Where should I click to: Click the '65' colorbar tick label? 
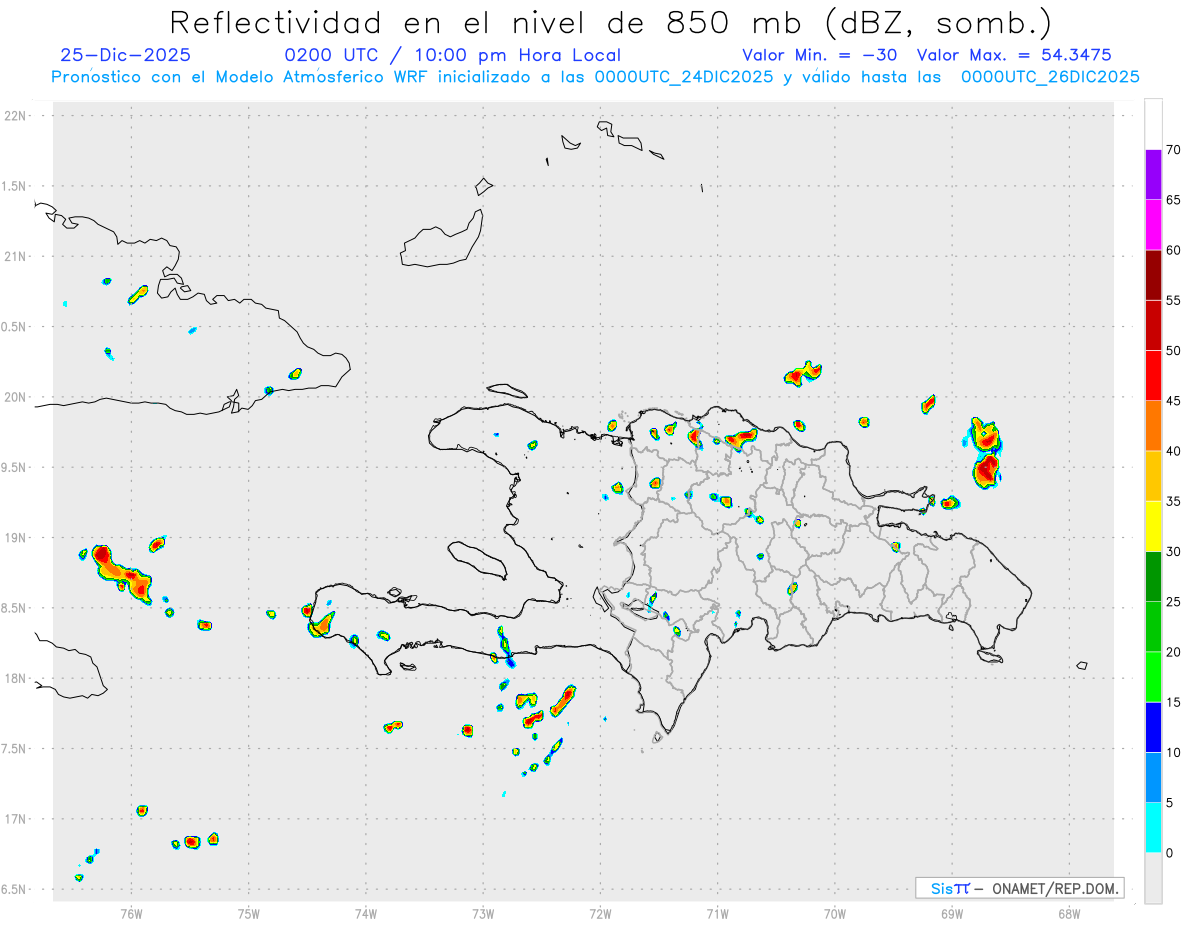click(x=1174, y=200)
